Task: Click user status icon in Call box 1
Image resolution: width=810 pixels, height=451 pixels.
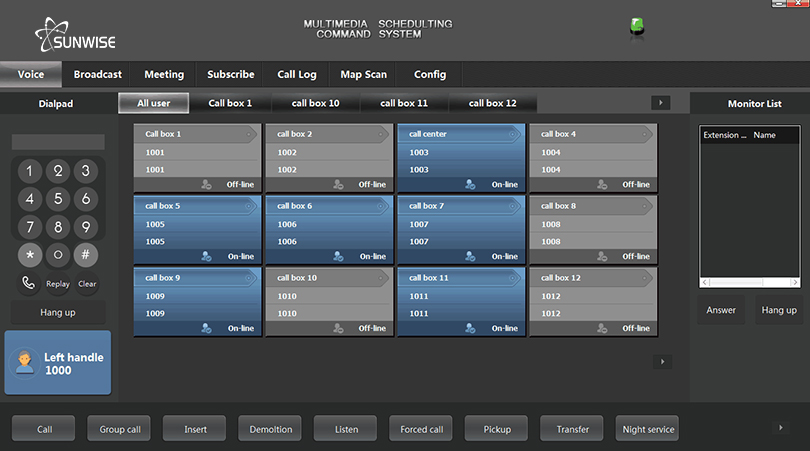Action: point(206,184)
